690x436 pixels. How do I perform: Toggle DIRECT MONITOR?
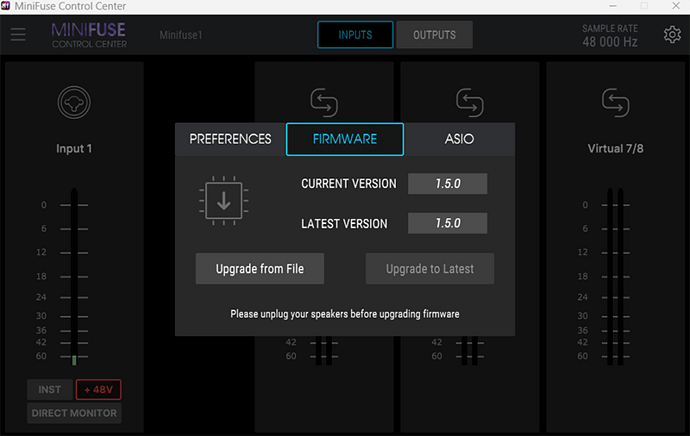(x=74, y=413)
